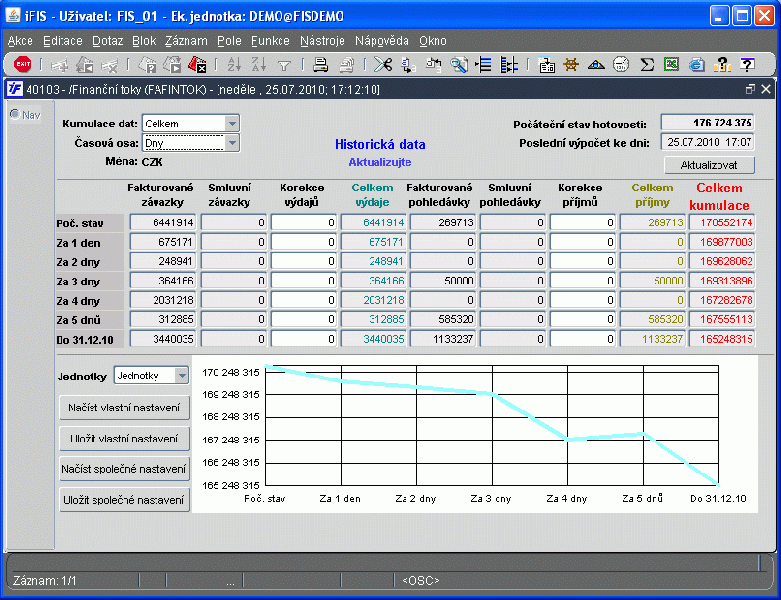Click the red EXIT icon in toolbar
781x600 pixels.
pos(22,65)
